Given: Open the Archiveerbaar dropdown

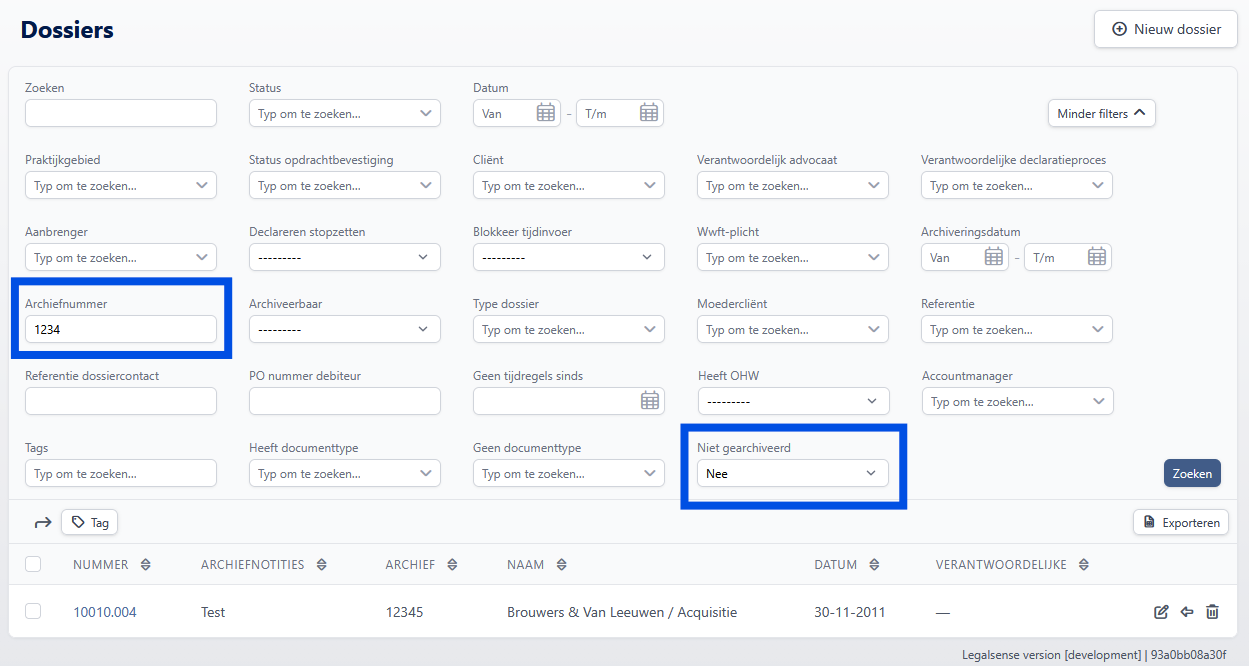Looking at the screenshot, I should (x=345, y=329).
